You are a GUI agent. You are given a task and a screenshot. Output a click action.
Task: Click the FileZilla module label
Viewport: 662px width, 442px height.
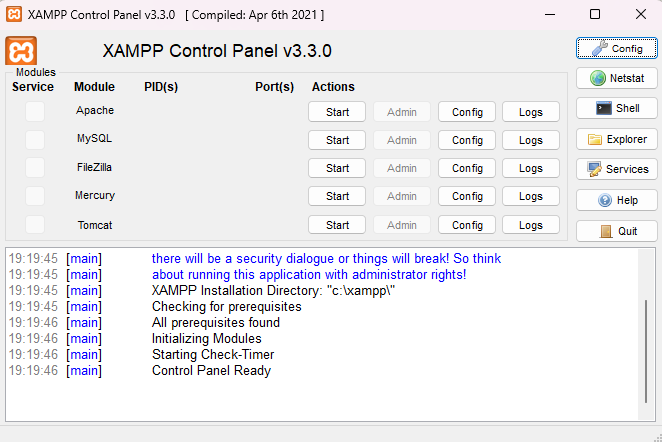coord(95,167)
